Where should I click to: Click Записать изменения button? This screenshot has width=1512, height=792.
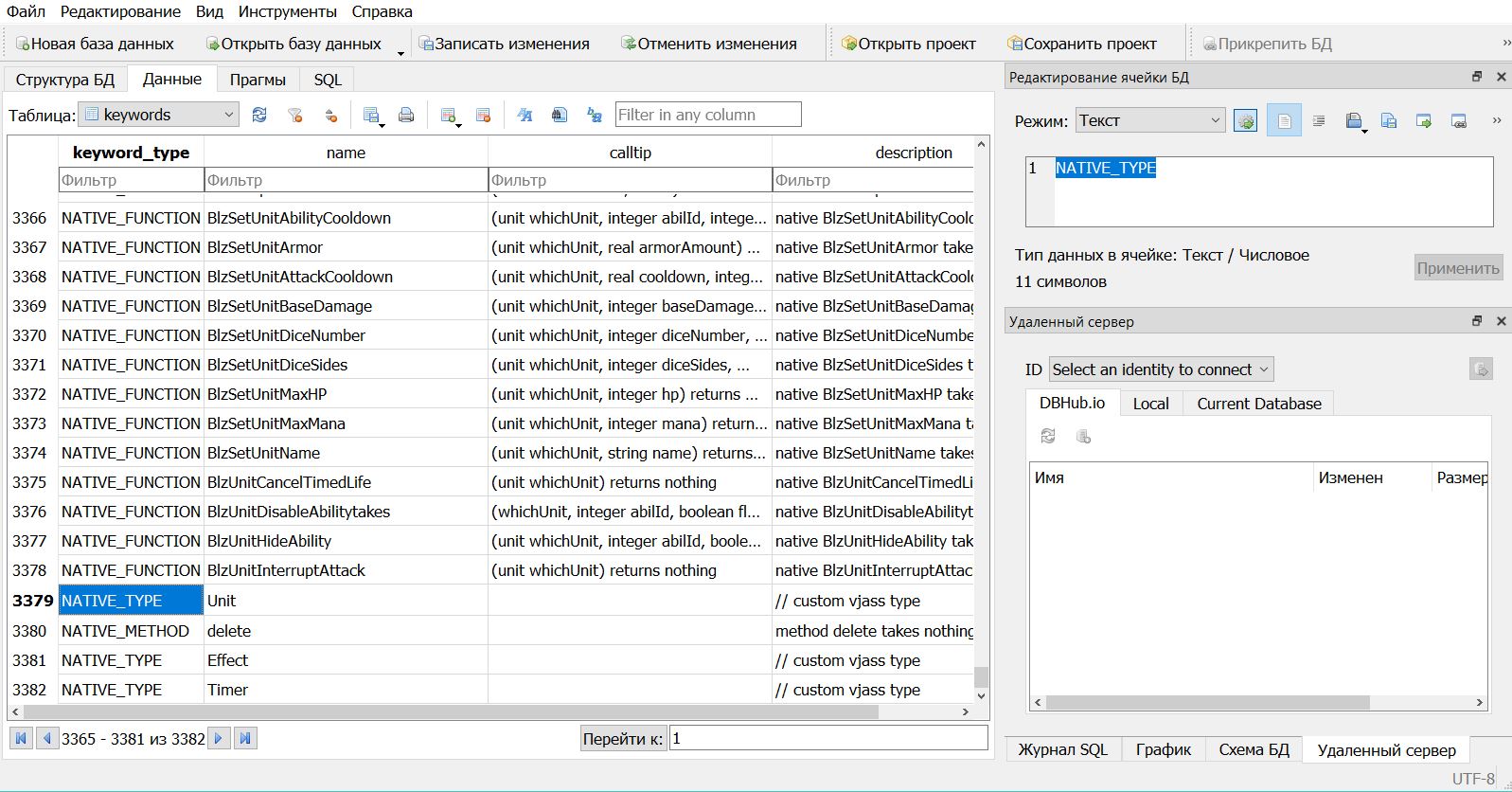coord(504,44)
